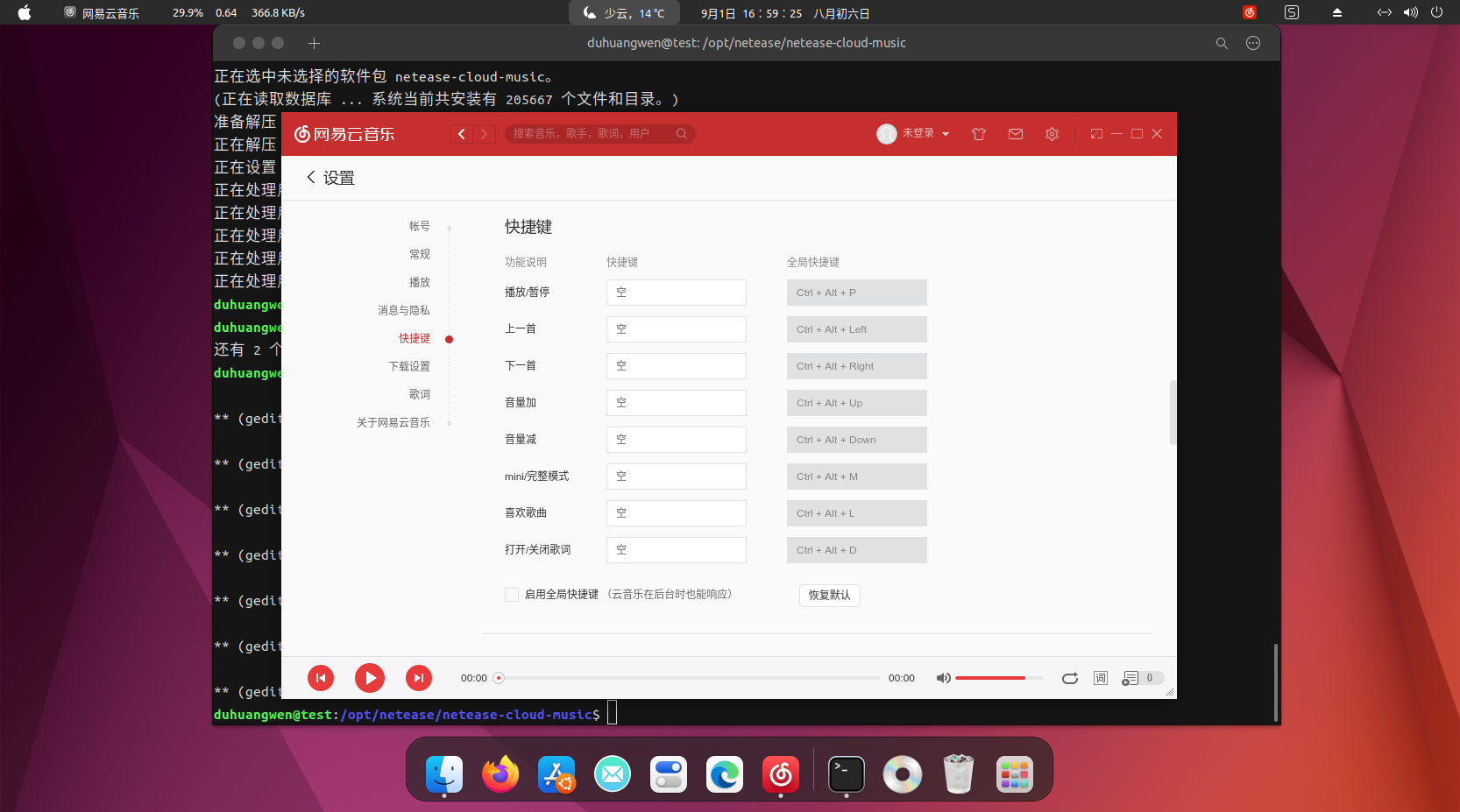Click the user avatar next to 未登录
The height and width of the screenshot is (812, 1460).
[887, 134]
